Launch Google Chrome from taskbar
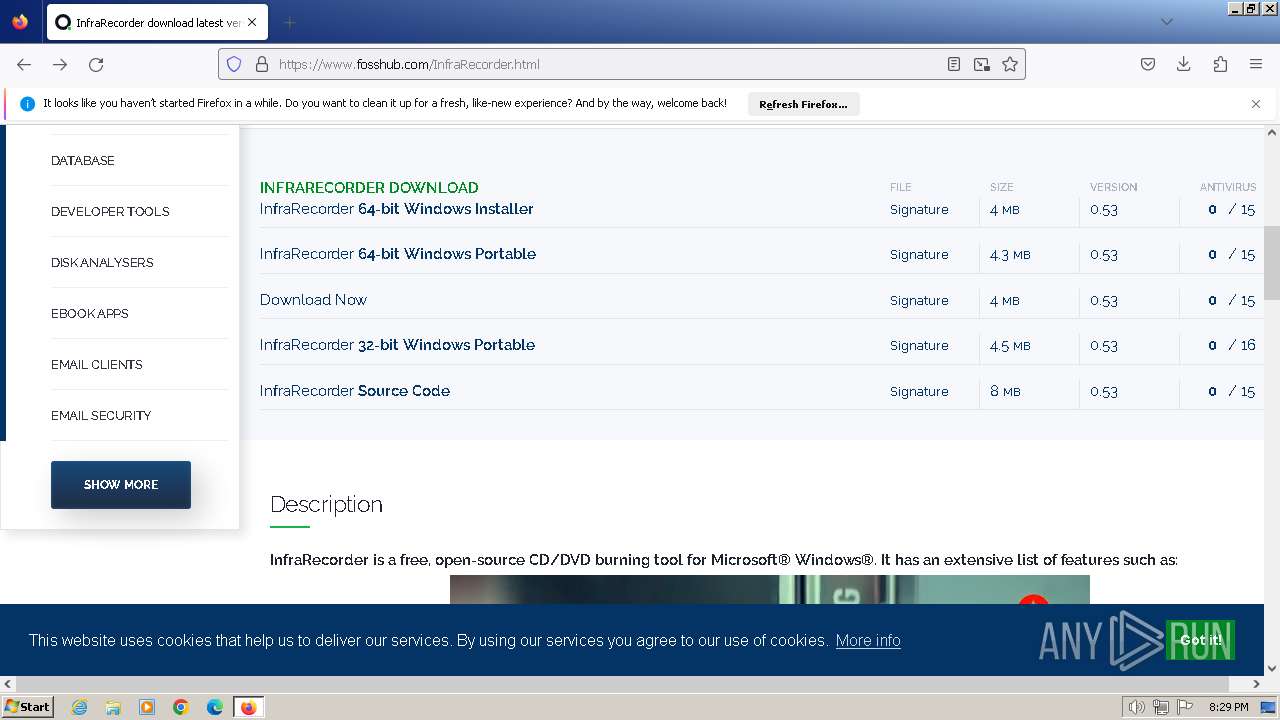Viewport: 1280px width, 720px height. pos(181,707)
